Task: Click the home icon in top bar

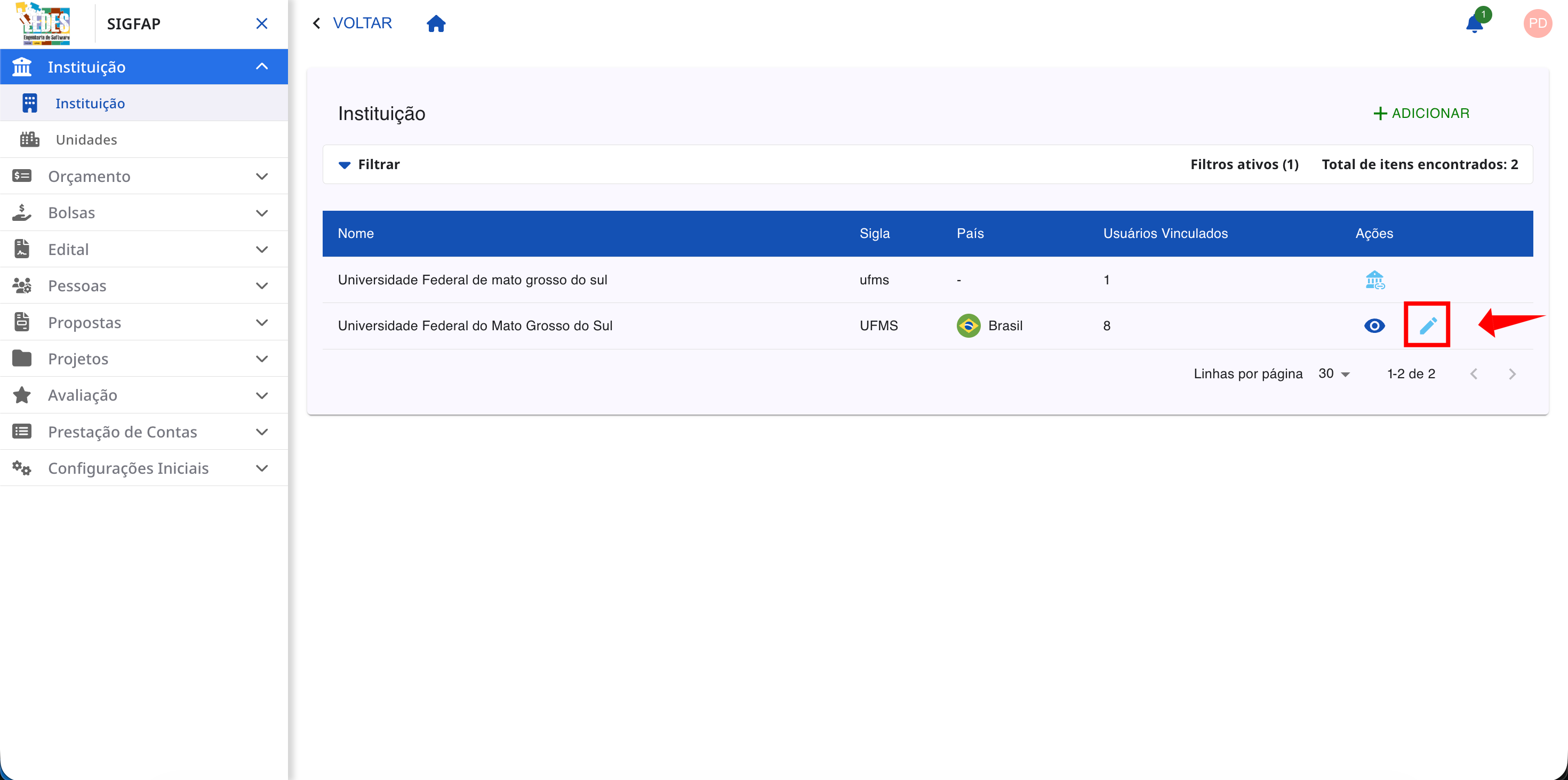Action: [436, 24]
